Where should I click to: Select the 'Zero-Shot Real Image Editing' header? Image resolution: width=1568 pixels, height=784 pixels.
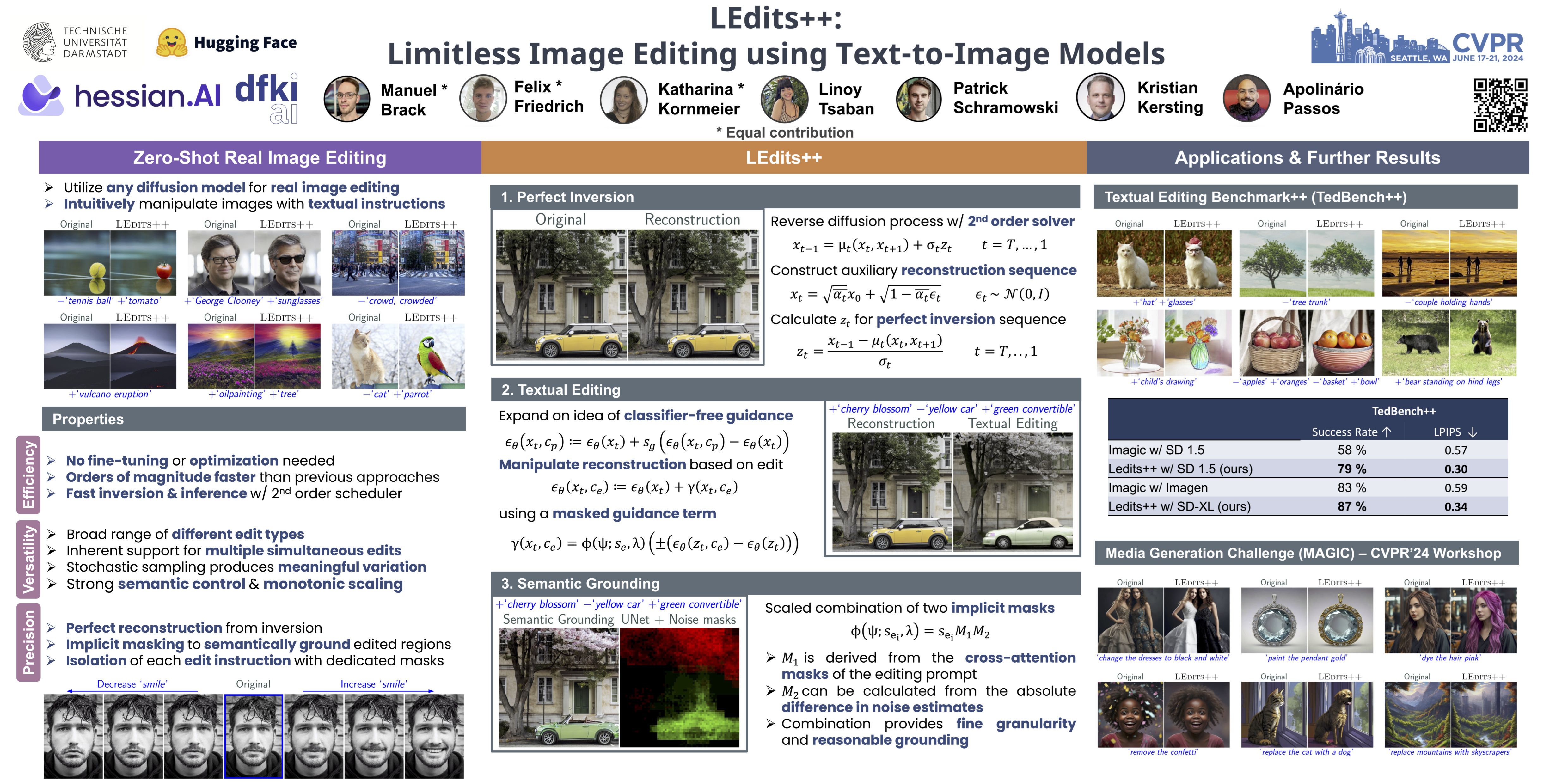[260, 158]
